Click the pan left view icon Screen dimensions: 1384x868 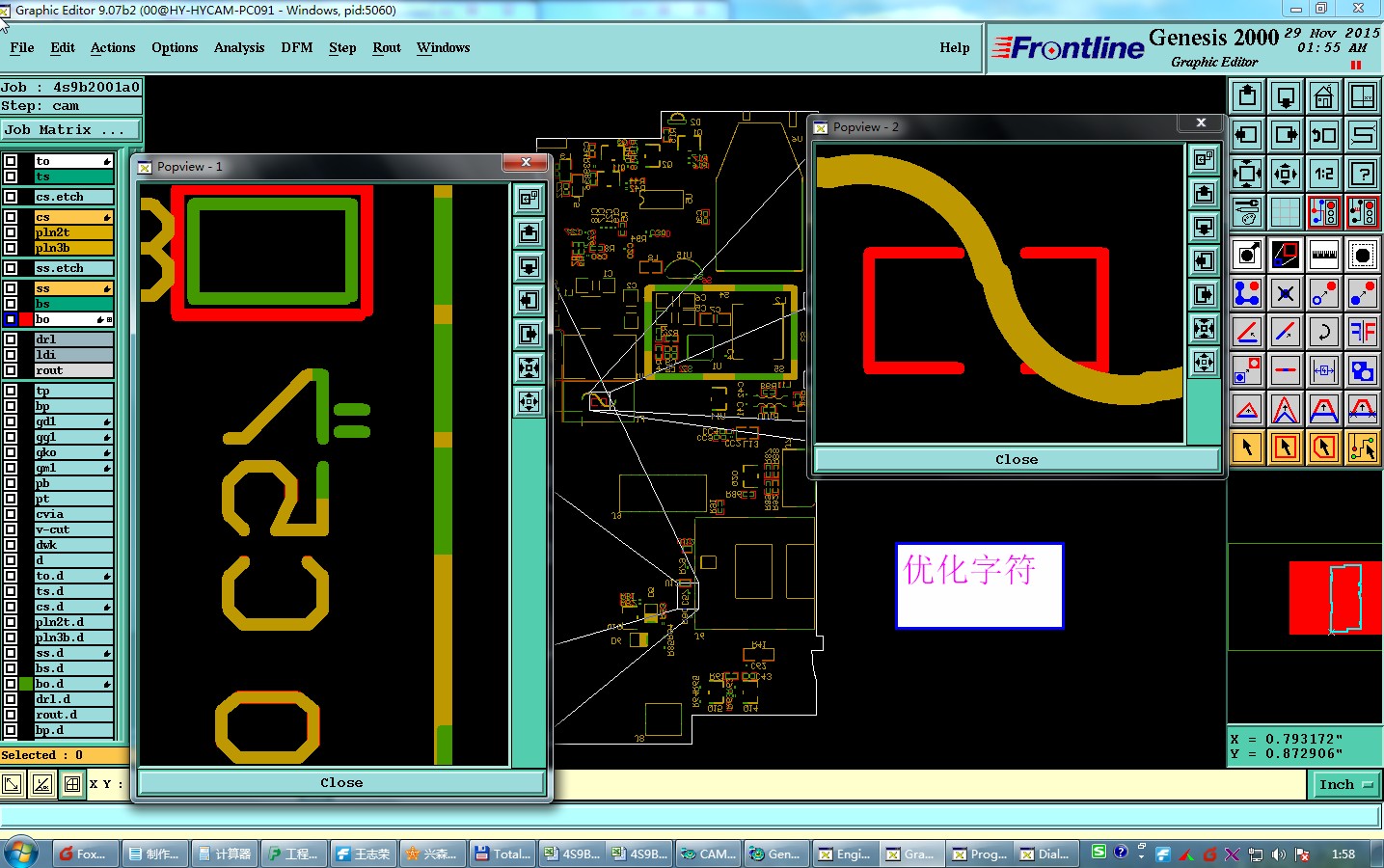coord(1247,135)
